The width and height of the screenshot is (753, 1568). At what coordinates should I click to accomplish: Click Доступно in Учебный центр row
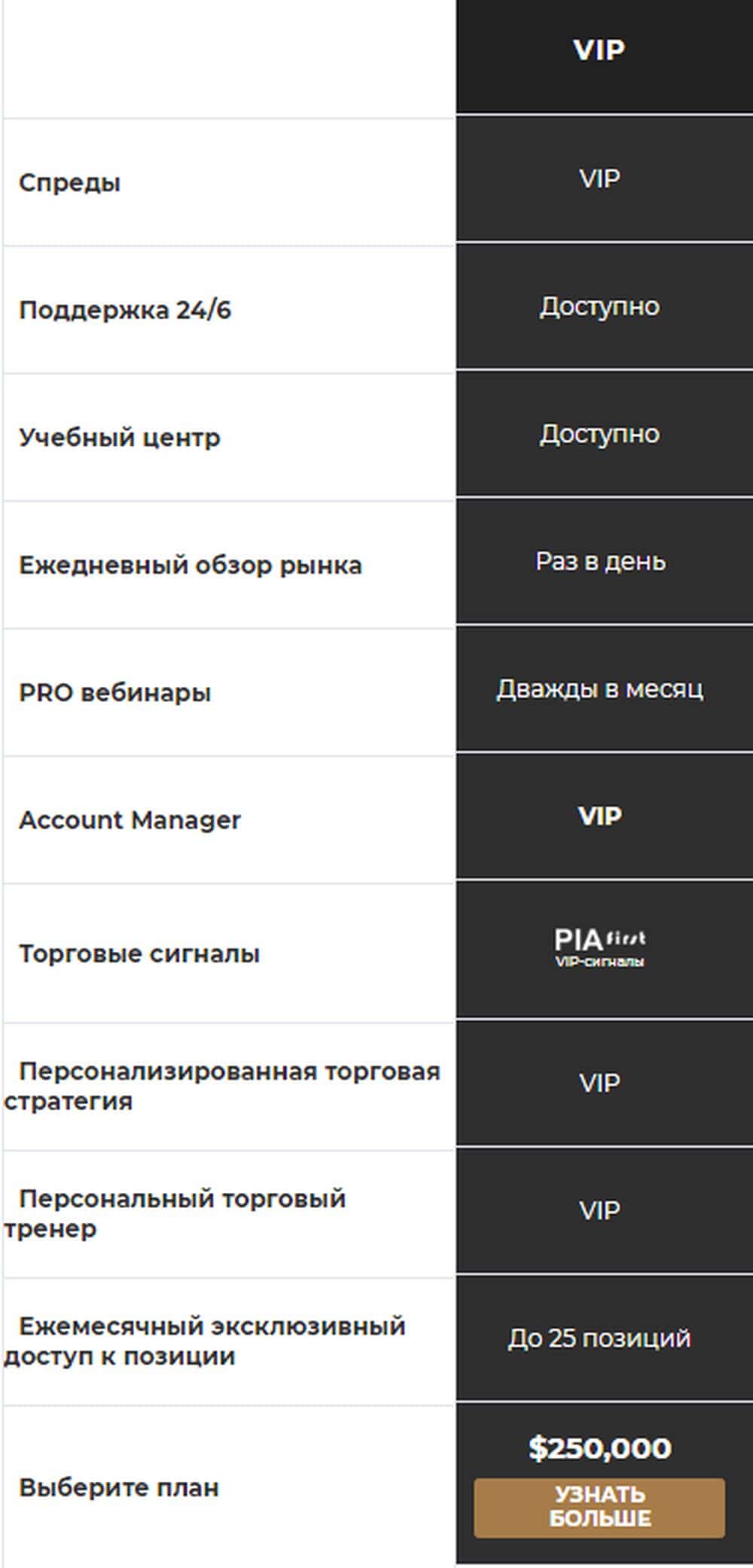pos(599,434)
